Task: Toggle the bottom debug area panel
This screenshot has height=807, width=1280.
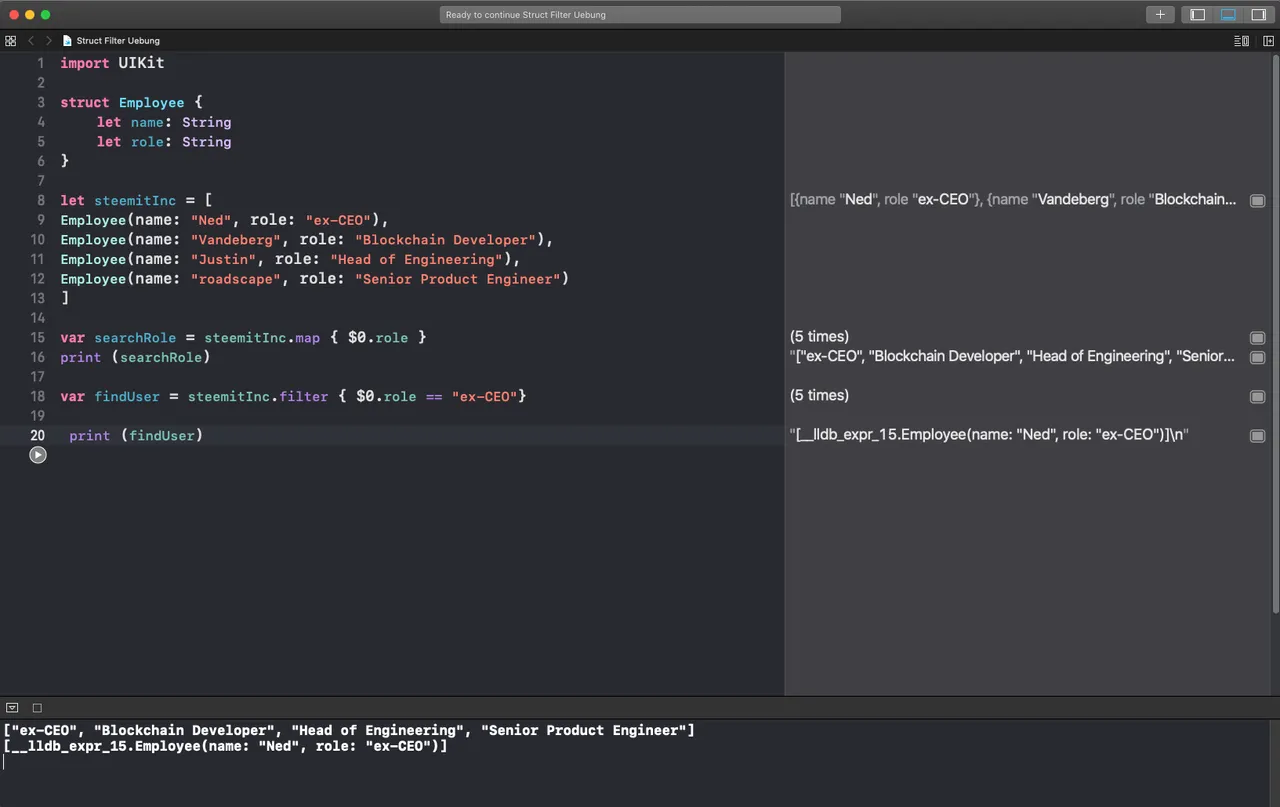Action: (x=1228, y=14)
